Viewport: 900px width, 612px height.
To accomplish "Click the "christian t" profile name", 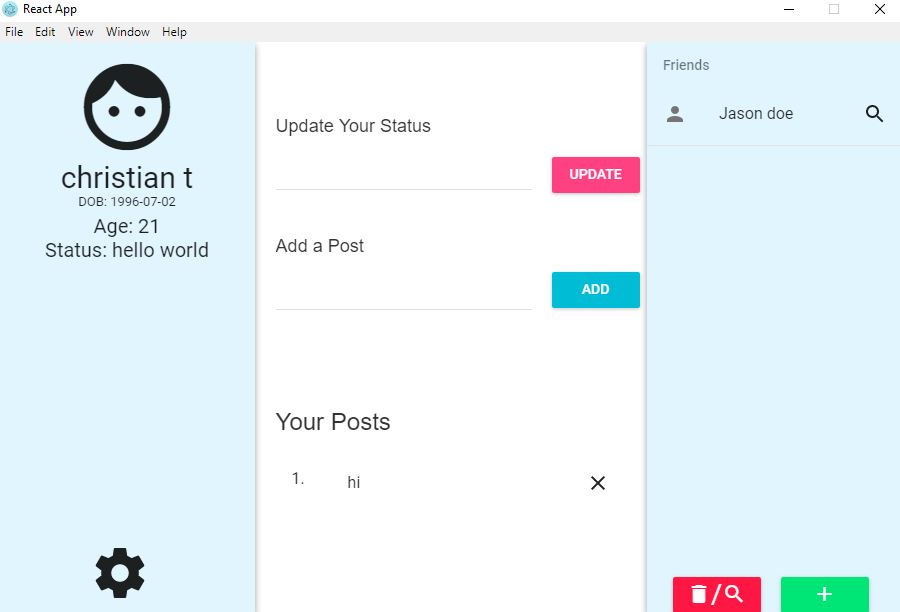I will (127, 177).
